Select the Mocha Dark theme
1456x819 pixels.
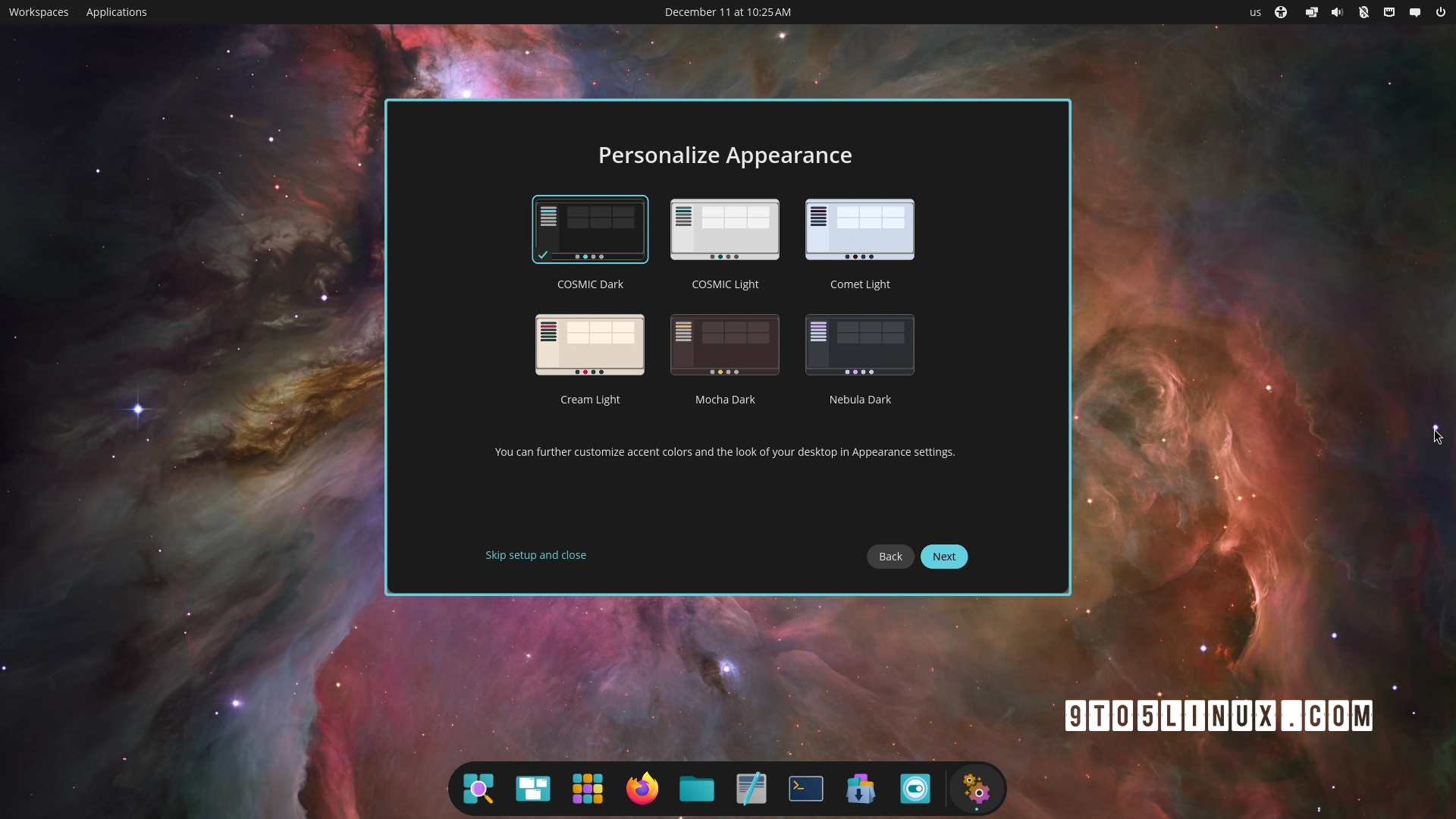[x=725, y=345]
